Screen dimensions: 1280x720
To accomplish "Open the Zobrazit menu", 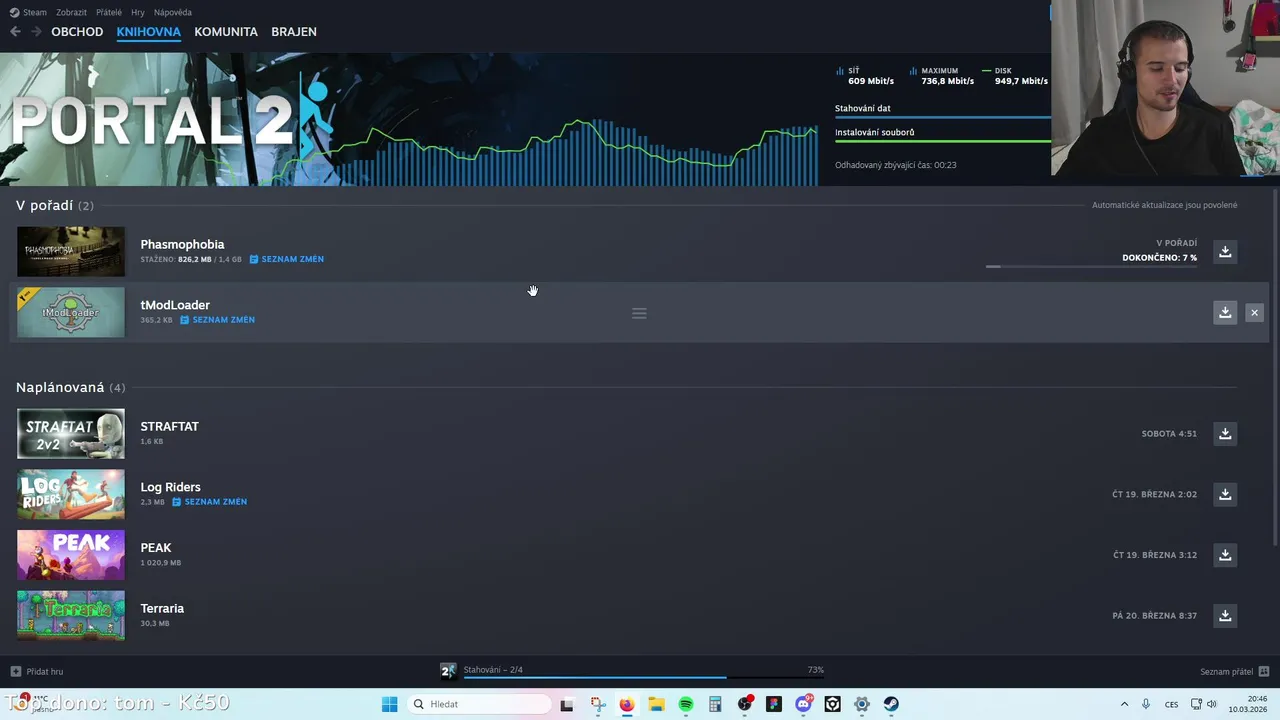I will pos(71,12).
